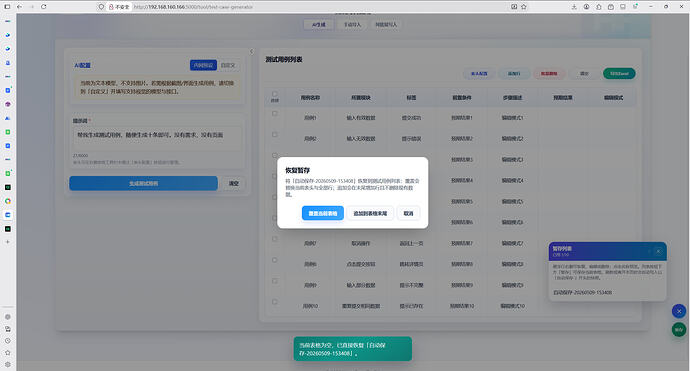Select the 内网预设 option in AI配置
Image resolution: width=690 pixels, height=371 pixels.
pos(203,65)
